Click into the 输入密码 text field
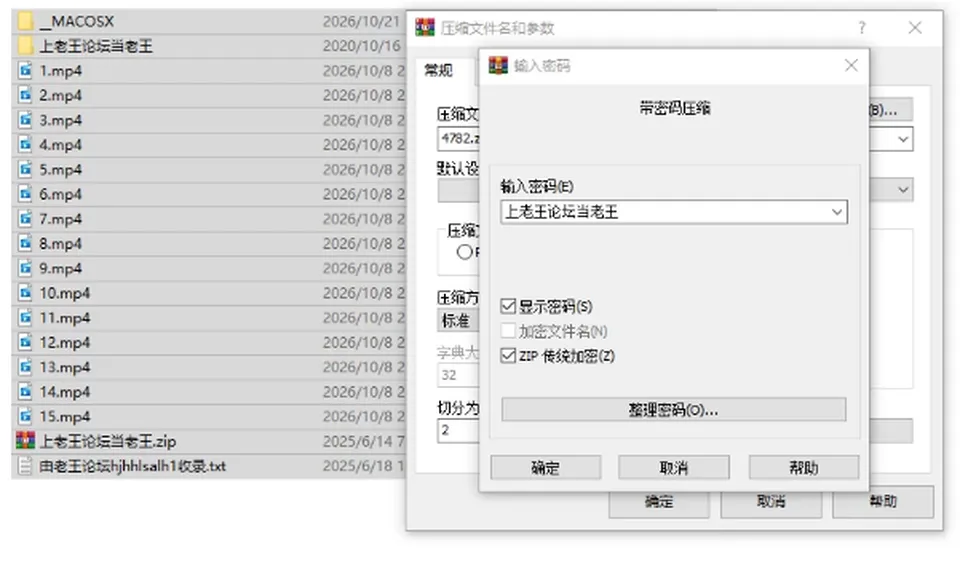The image size is (960, 581). coord(664,212)
